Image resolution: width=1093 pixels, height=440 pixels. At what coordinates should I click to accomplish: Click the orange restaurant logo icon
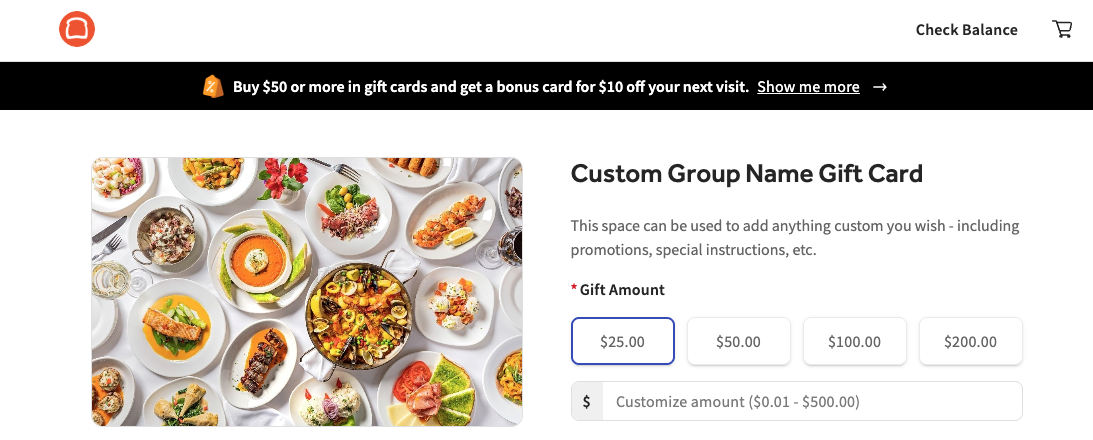pos(77,29)
